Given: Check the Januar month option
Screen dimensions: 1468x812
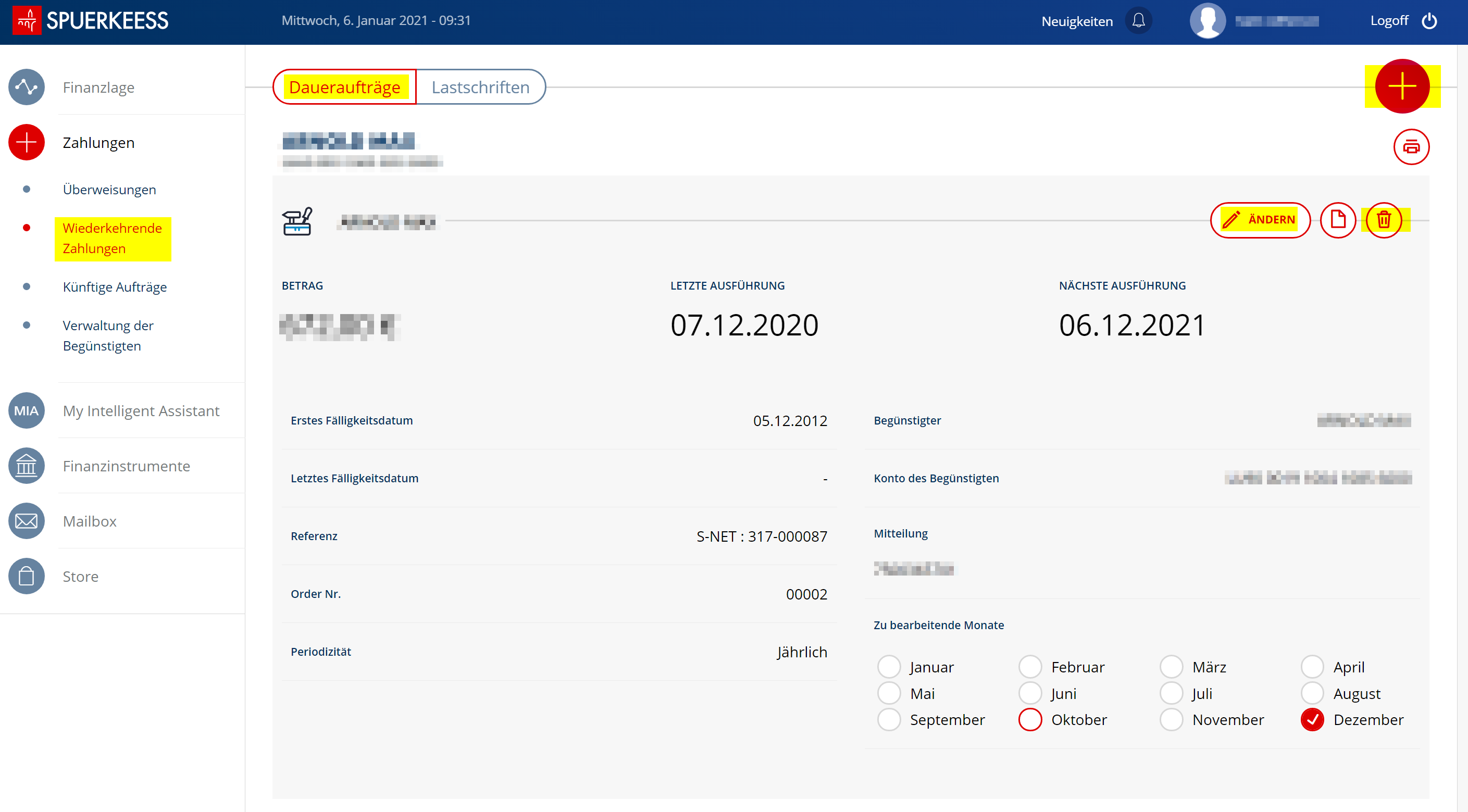Looking at the screenshot, I should click(888, 667).
